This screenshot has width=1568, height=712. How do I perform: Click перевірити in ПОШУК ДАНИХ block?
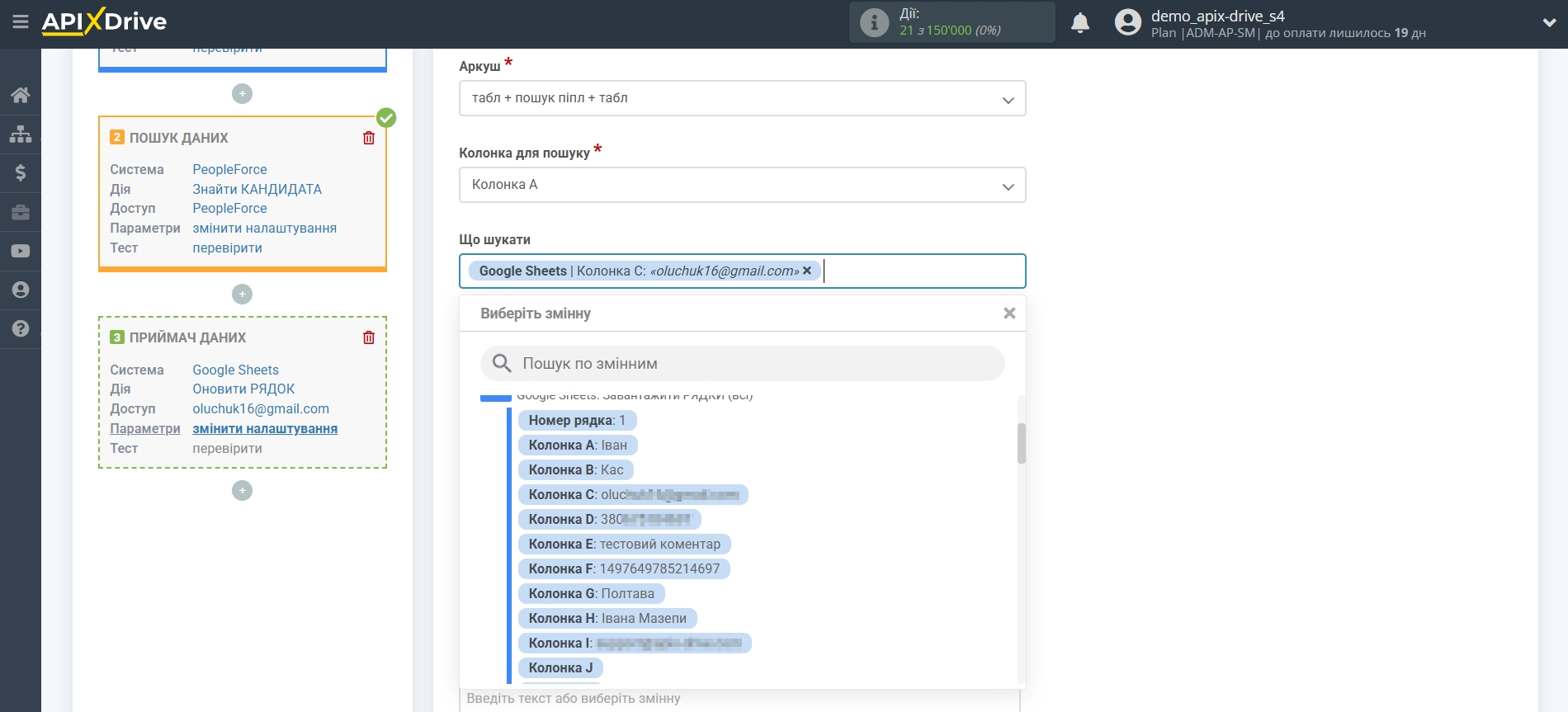pyautogui.click(x=227, y=248)
